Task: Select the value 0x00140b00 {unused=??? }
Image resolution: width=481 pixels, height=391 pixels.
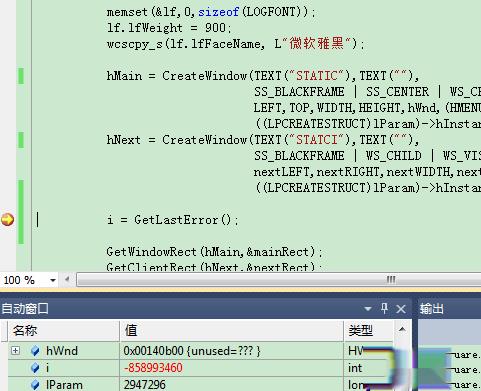Action: pyautogui.click(x=192, y=351)
